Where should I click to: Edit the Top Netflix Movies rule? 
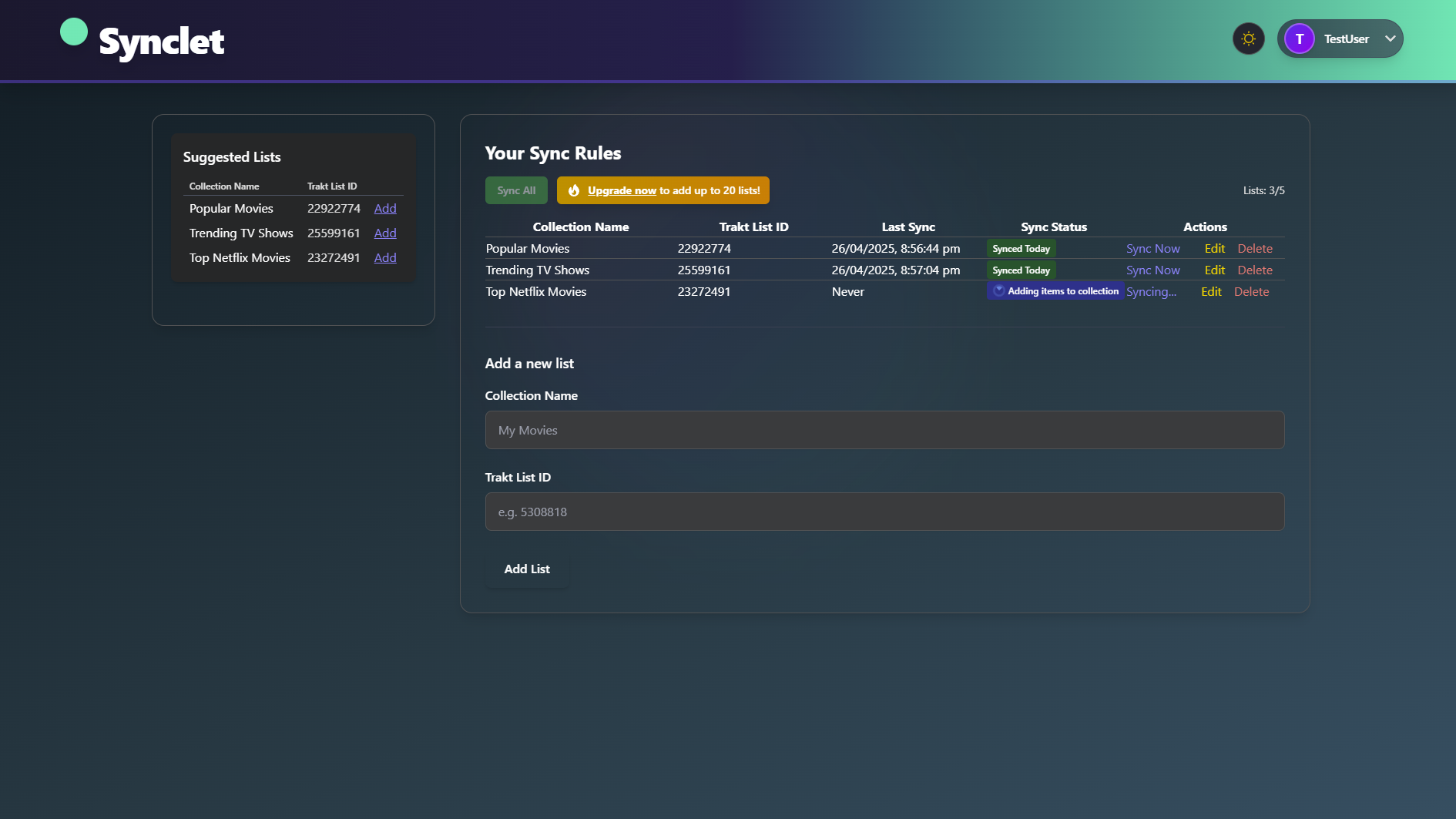1211,292
